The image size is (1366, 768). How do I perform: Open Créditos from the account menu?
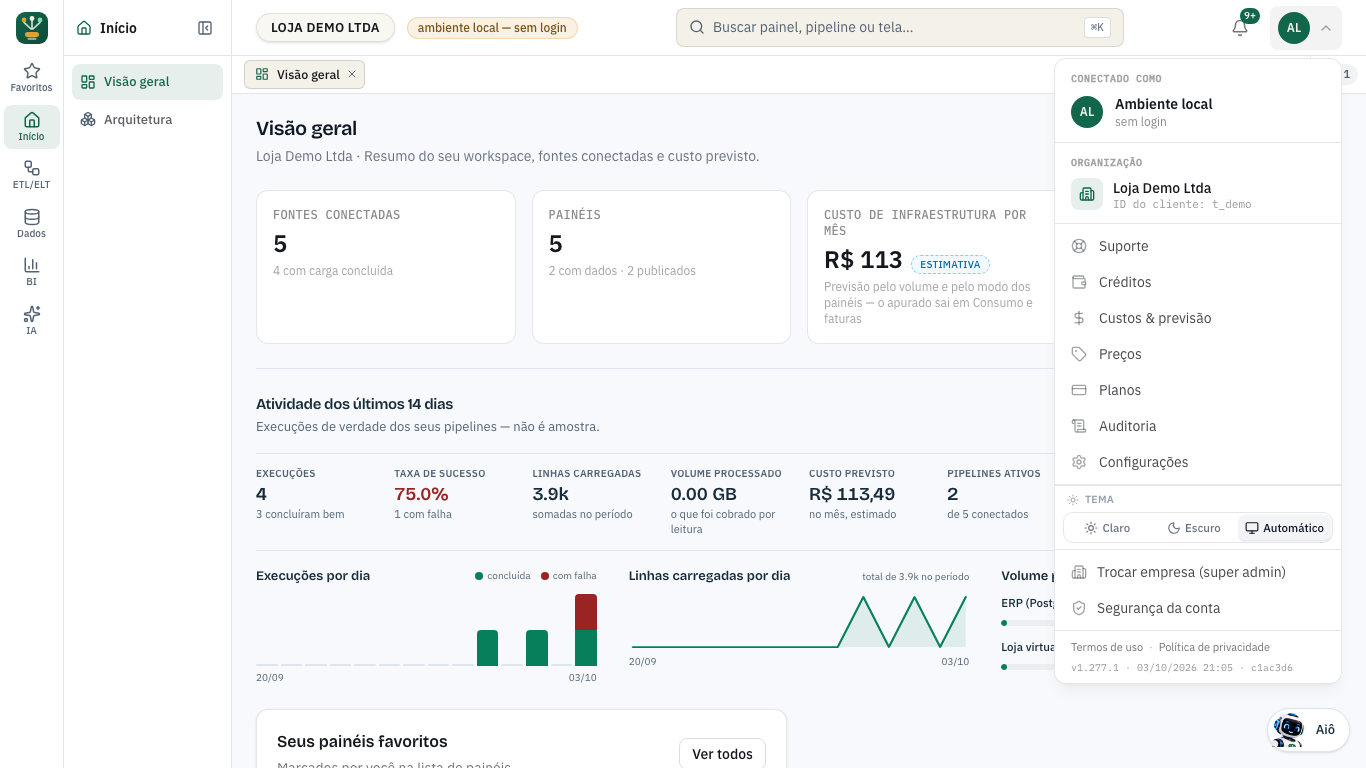click(x=1198, y=282)
